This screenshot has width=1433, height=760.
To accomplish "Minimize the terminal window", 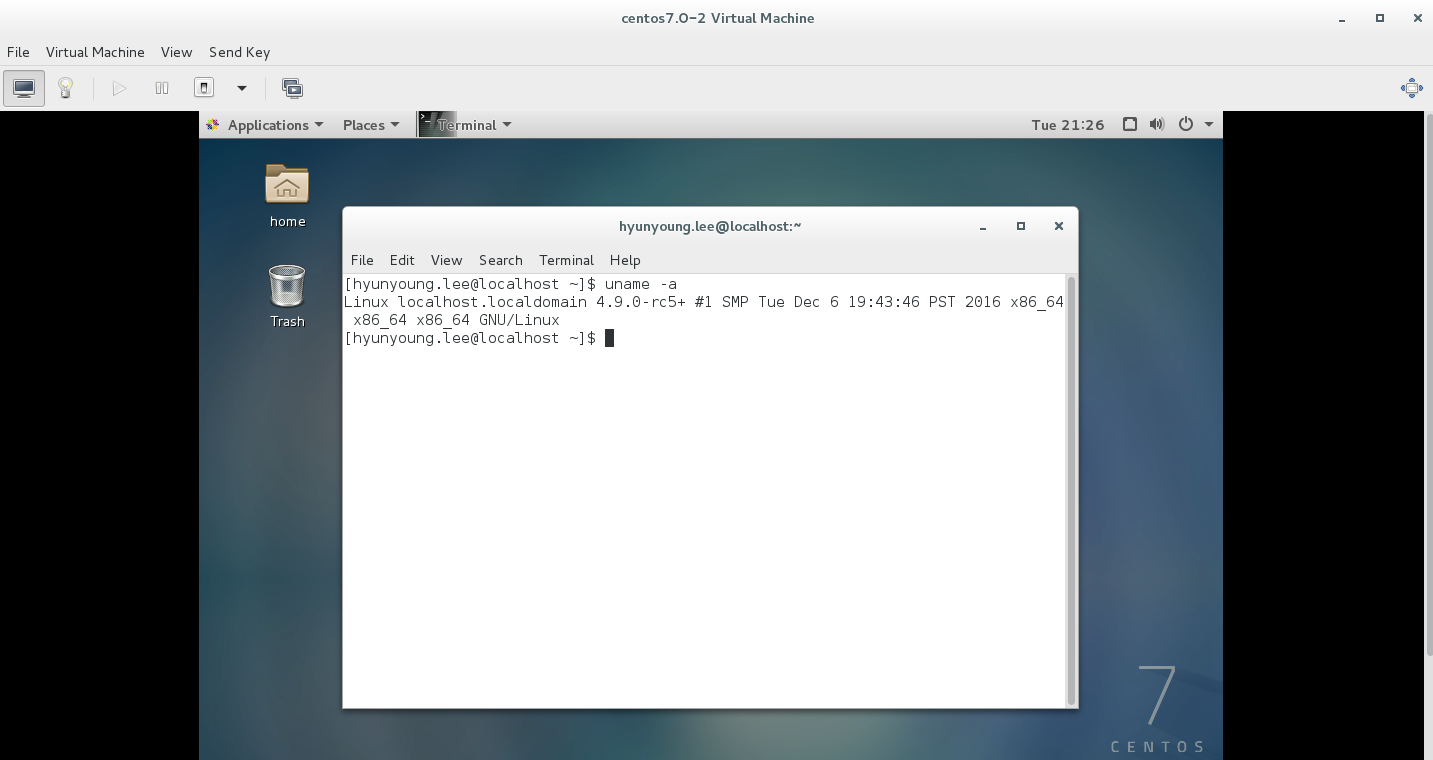I will pyautogui.click(x=983, y=227).
